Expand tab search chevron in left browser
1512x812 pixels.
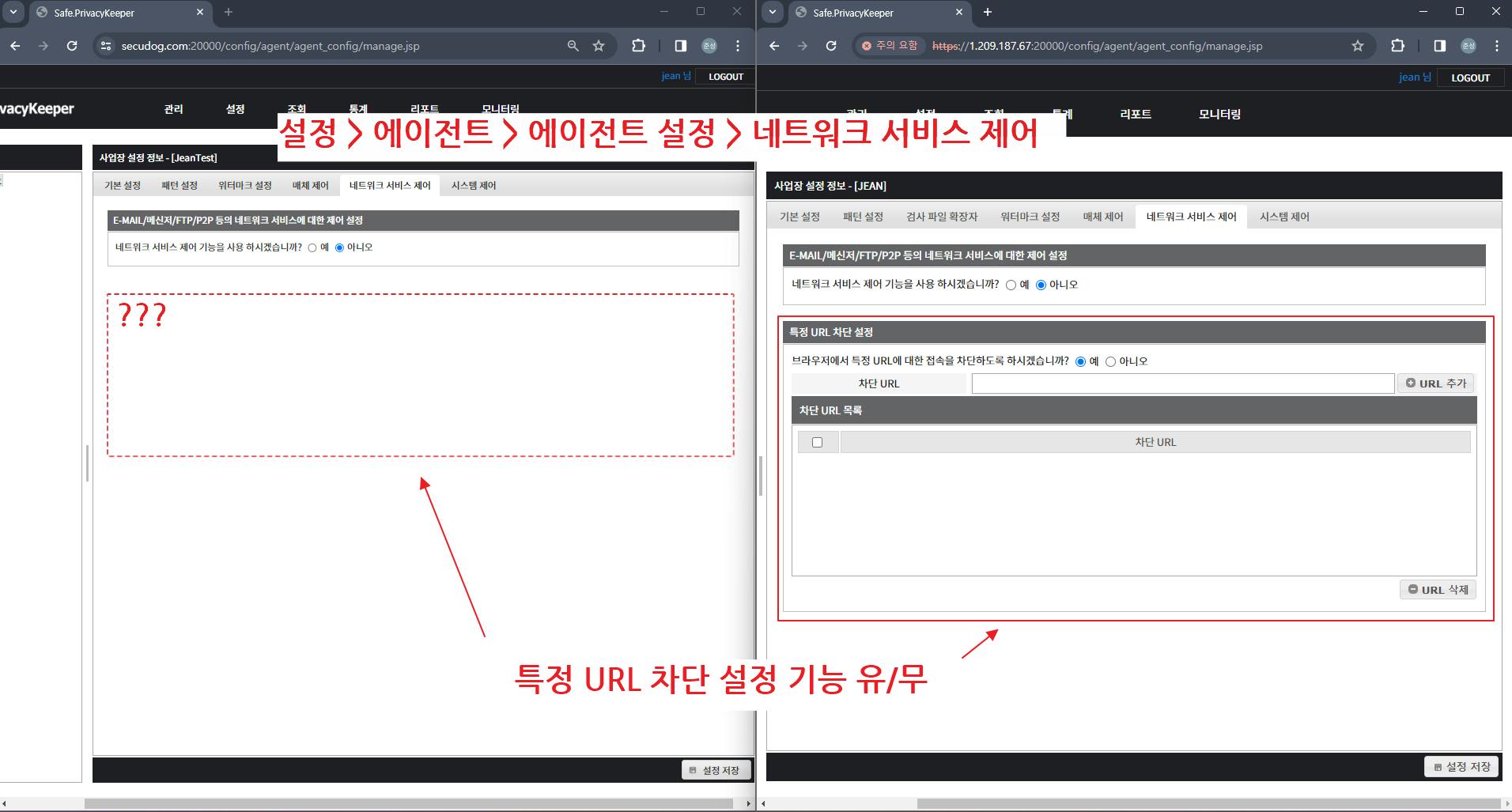coord(13,12)
